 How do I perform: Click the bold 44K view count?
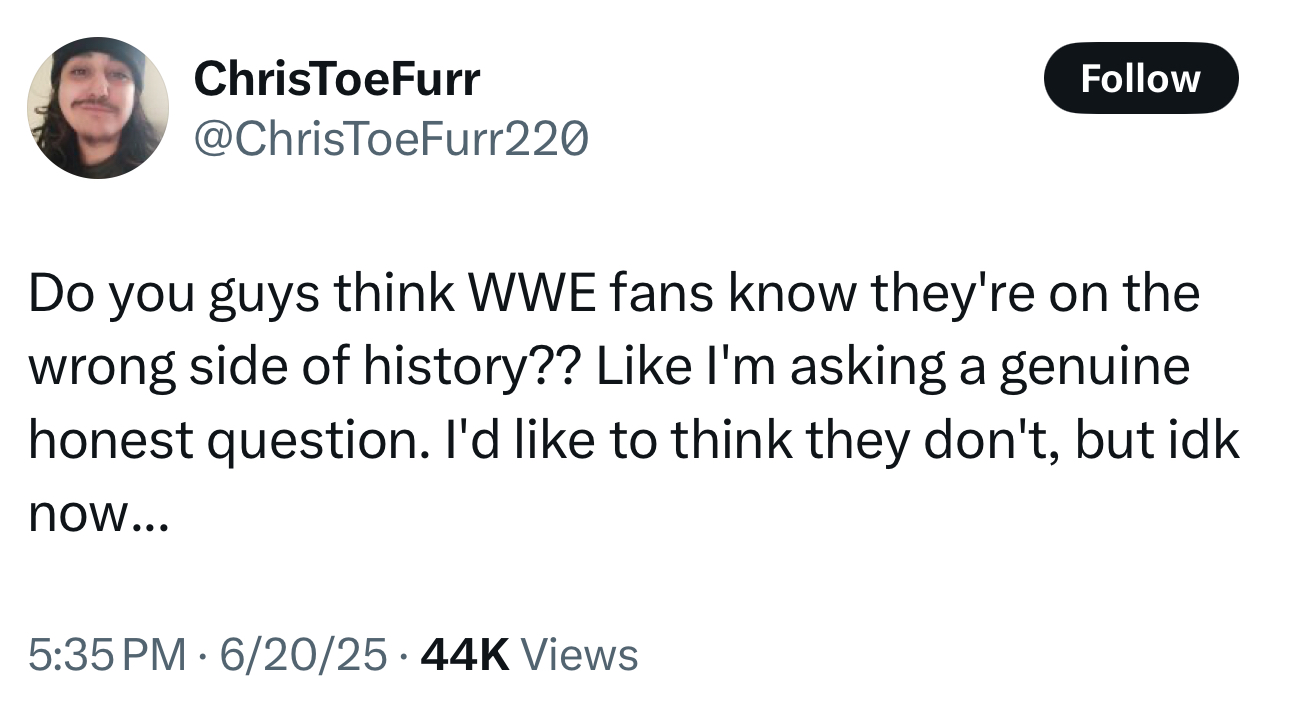(466, 655)
